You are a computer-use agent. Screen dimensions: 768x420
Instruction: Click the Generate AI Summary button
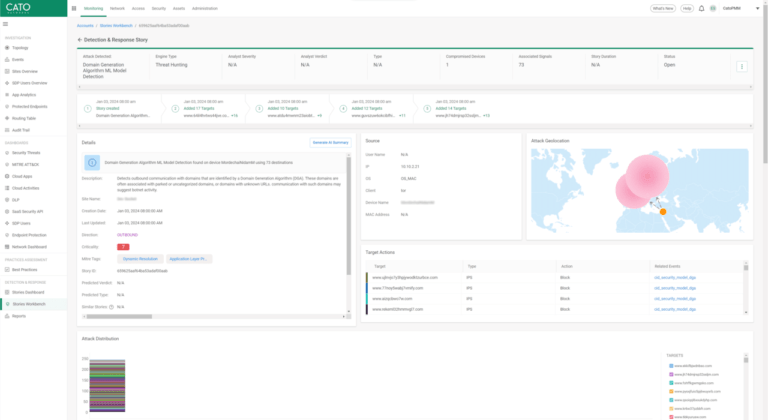point(329,143)
